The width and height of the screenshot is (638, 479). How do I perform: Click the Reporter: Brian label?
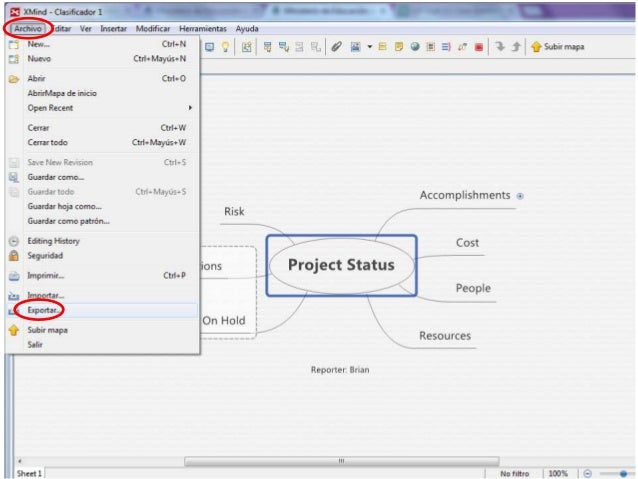click(340, 370)
